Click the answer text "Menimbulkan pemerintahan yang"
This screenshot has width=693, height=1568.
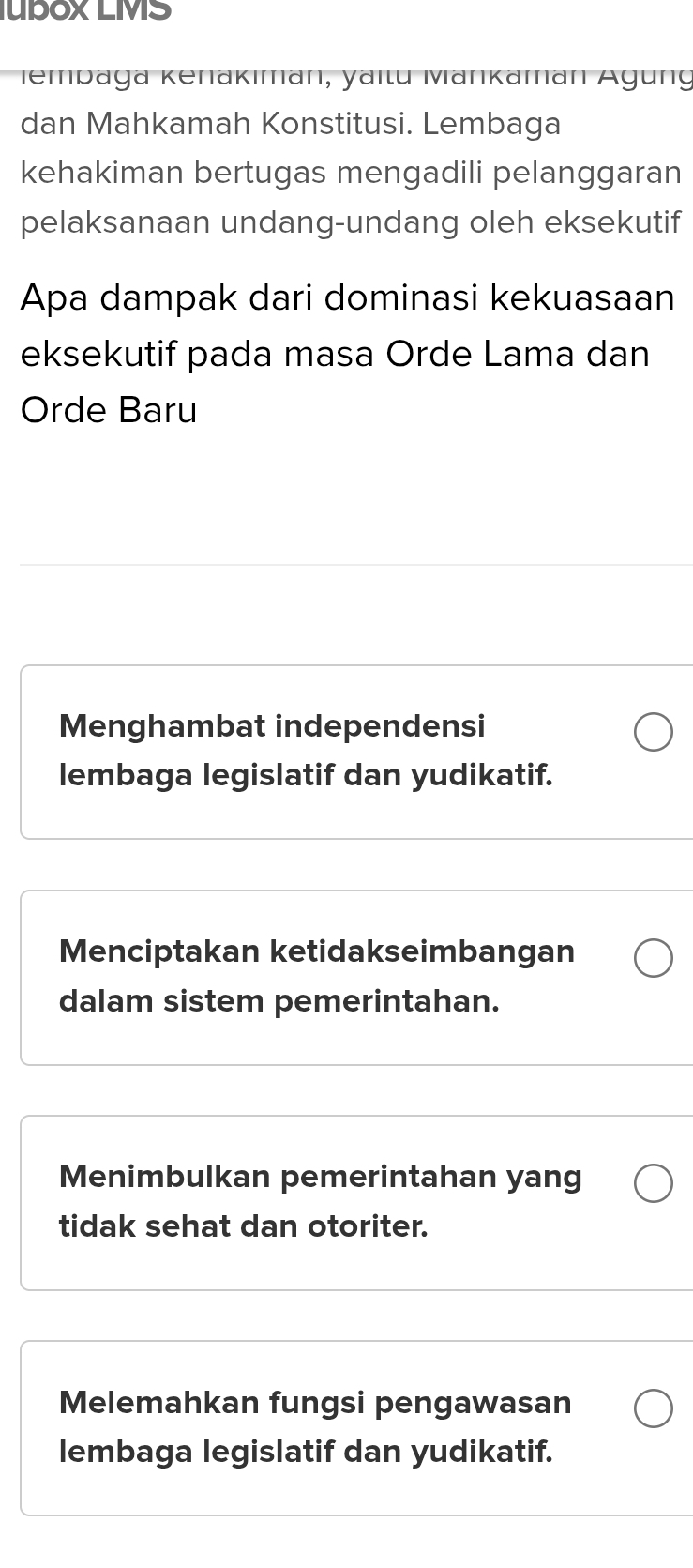click(x=320, y=1176)
